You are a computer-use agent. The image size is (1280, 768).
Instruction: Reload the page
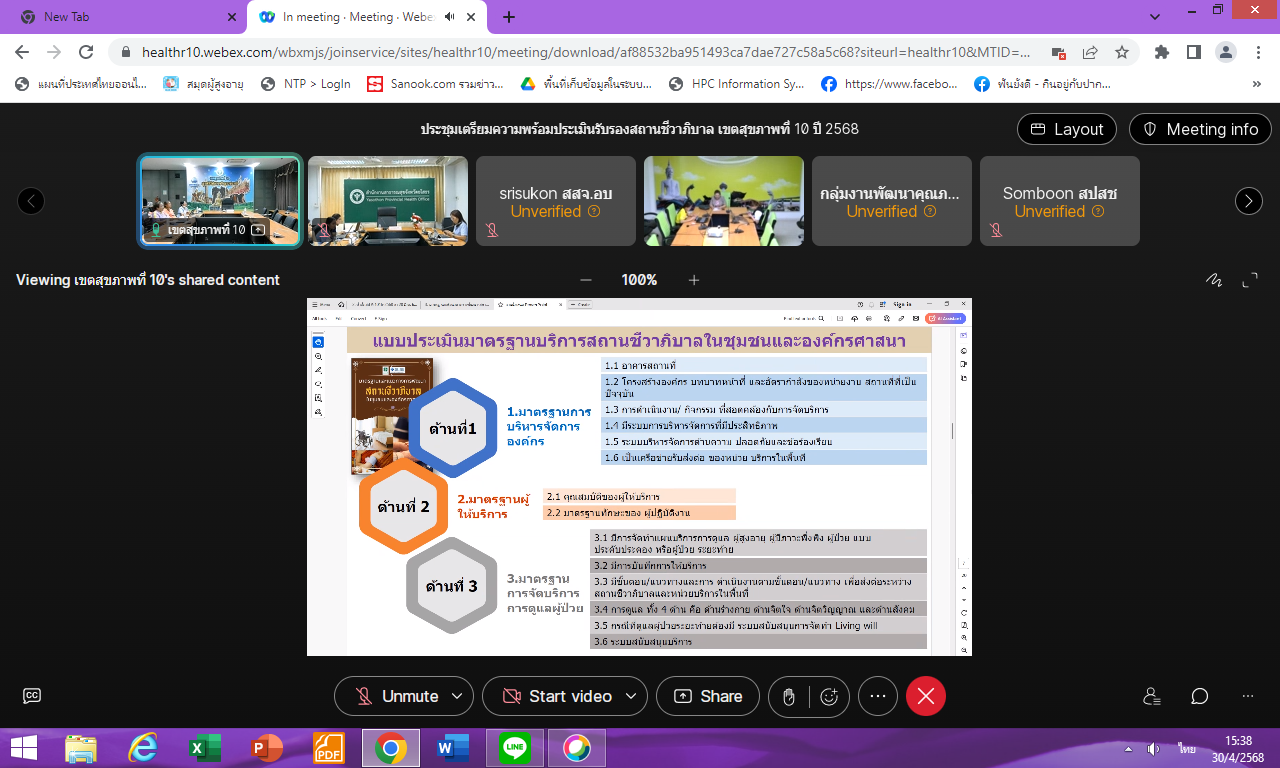click(x=86, y=52)
